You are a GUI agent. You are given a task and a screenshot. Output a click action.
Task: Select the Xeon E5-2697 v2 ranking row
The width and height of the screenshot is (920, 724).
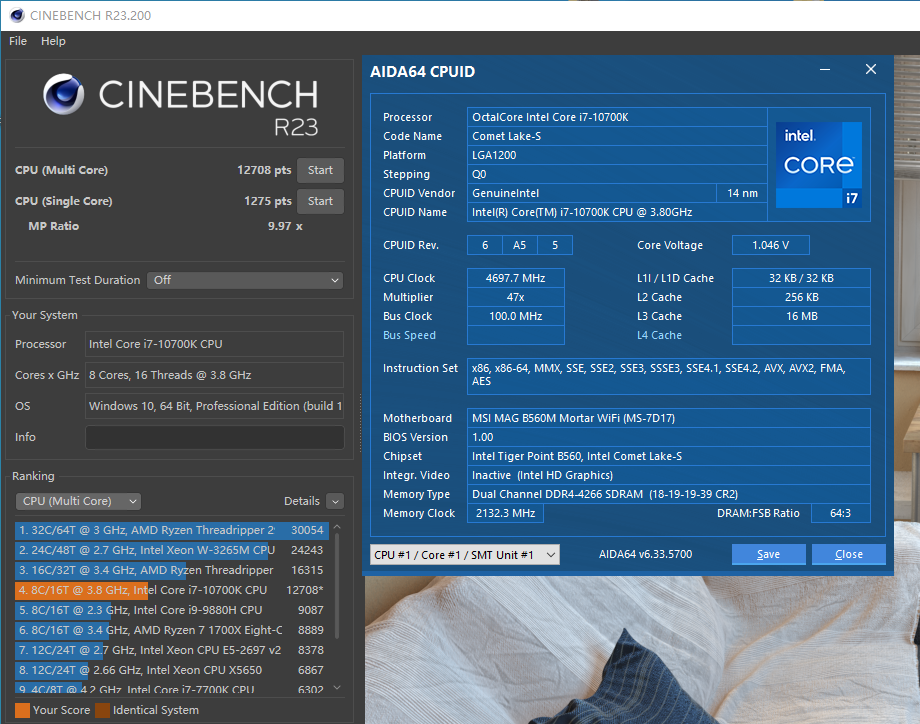172,650
